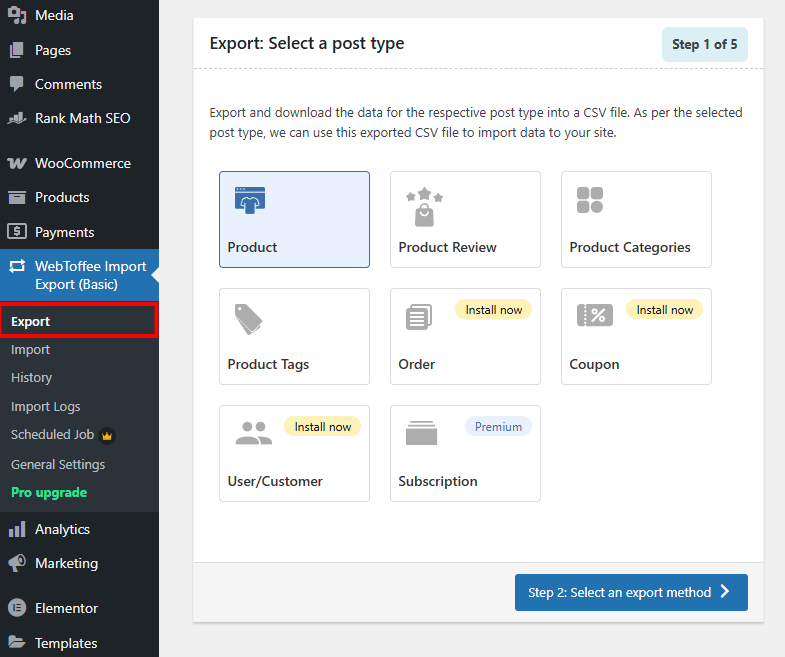Image resolution: width=785 pixels, height=657 pixels.
Task: Click the Order documents icon
Action: point(419,318)
